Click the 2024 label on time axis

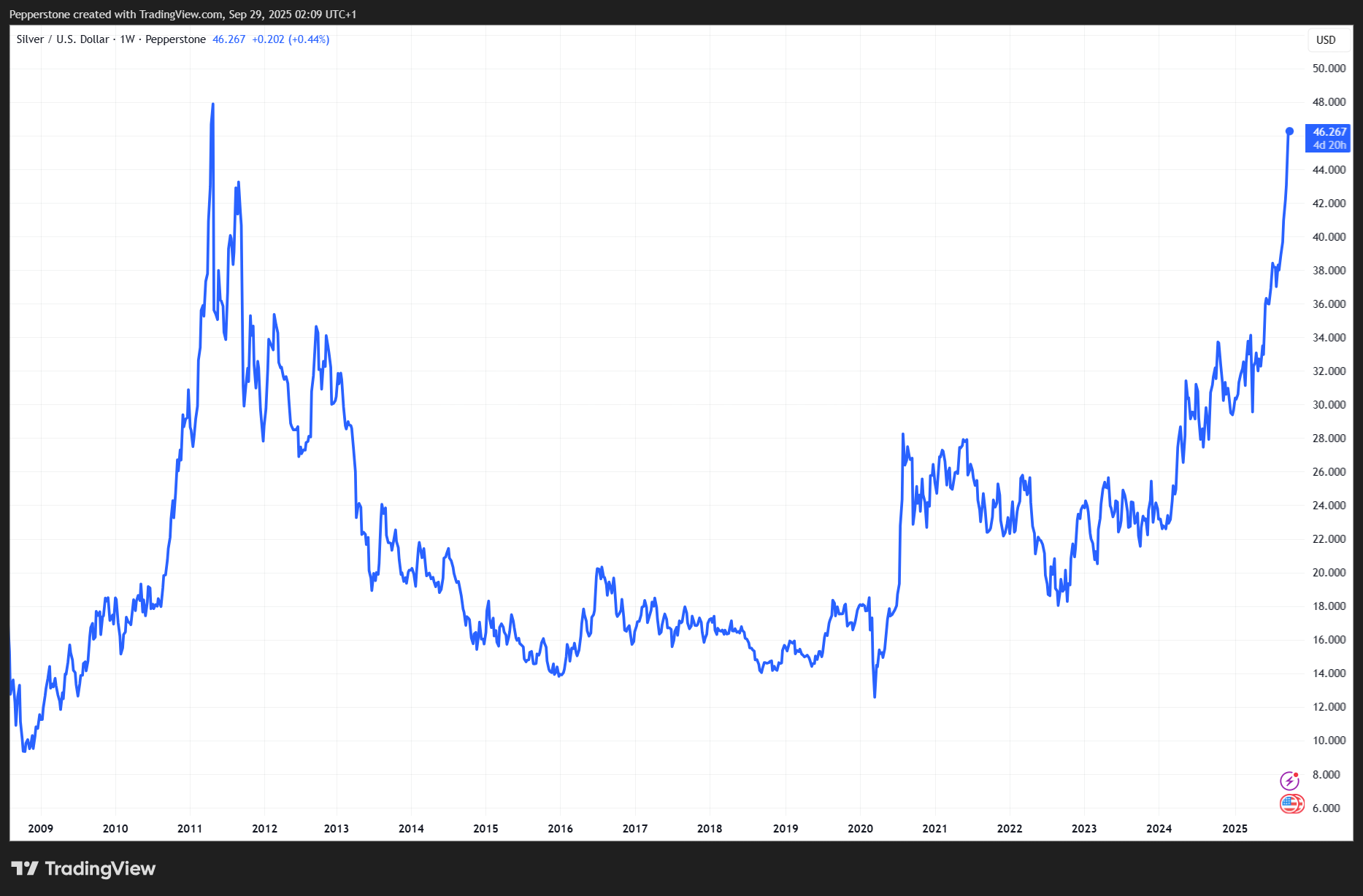click(x=1159, y=828)
